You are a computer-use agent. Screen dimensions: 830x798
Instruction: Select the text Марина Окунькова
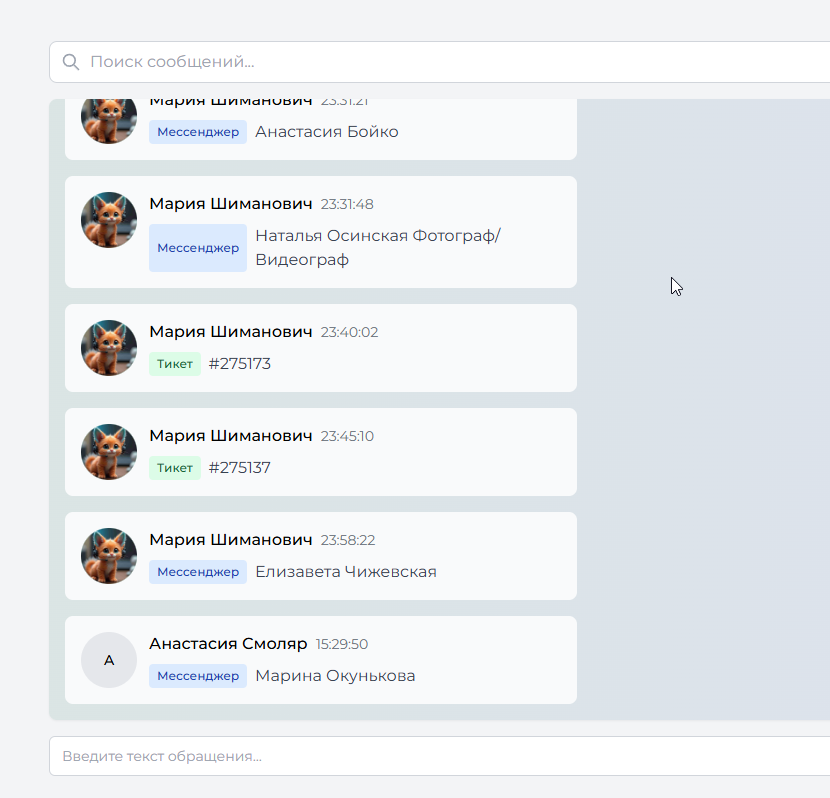point(335,676)
